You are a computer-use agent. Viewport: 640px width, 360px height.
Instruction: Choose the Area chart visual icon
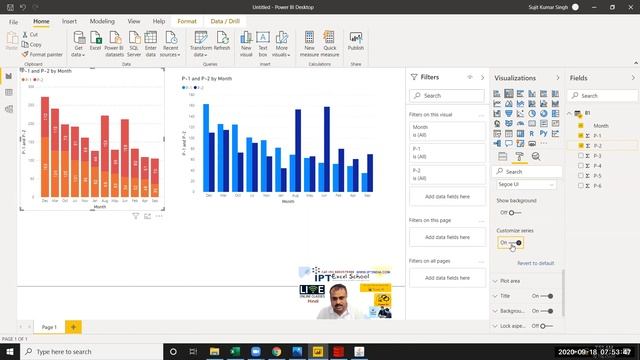(509, 104)
